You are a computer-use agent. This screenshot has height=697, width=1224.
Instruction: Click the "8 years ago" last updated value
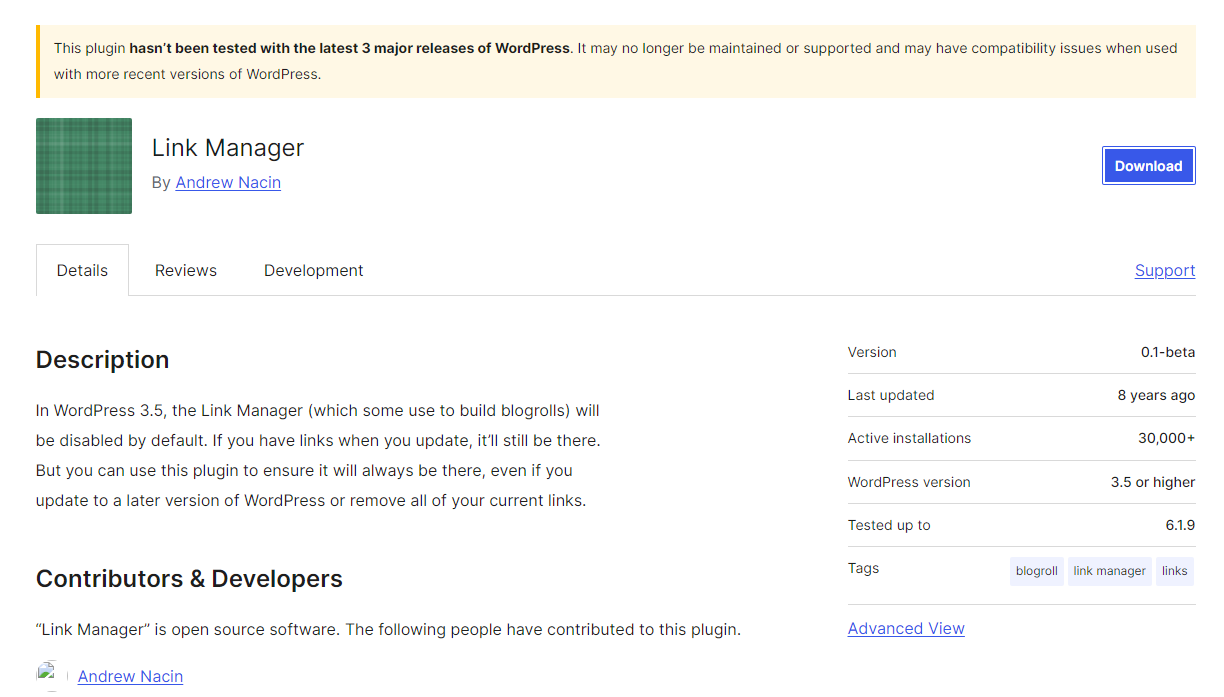coord(1155,395)
